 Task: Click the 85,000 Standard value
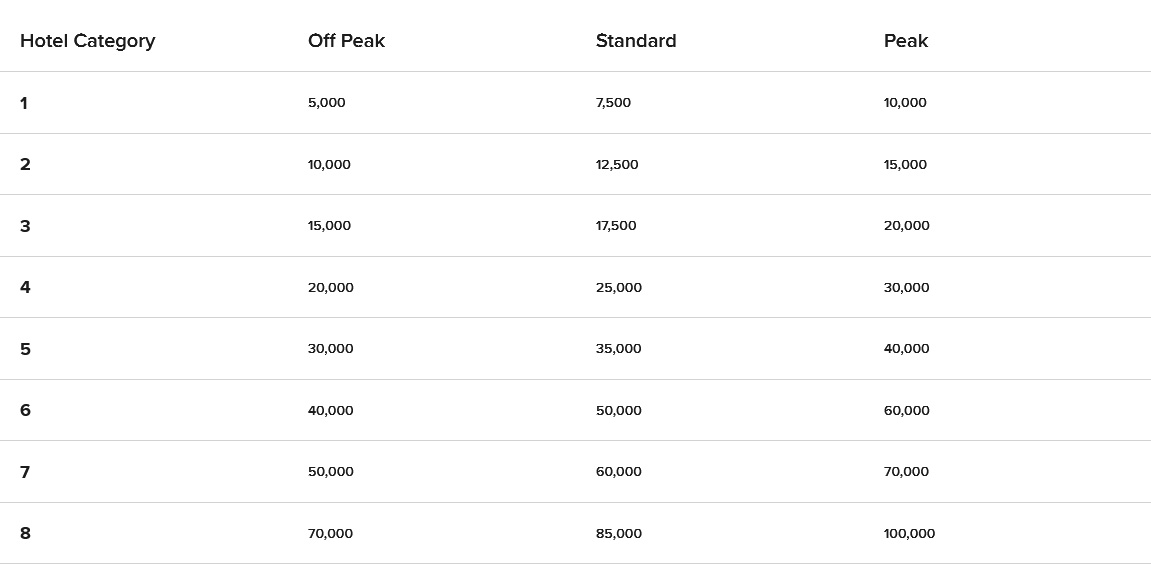[x=619, y=533]
